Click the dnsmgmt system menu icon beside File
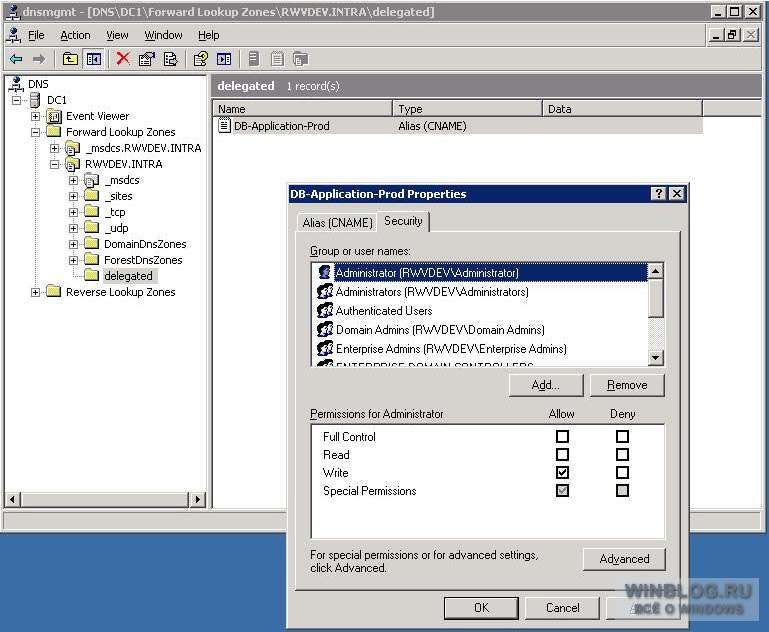This screenshot has width=769, height=632. pyautogui.click(x=15, y=35)
